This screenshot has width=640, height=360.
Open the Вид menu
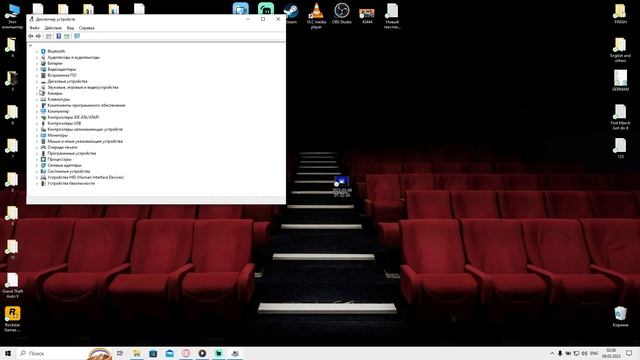[71, 28]
